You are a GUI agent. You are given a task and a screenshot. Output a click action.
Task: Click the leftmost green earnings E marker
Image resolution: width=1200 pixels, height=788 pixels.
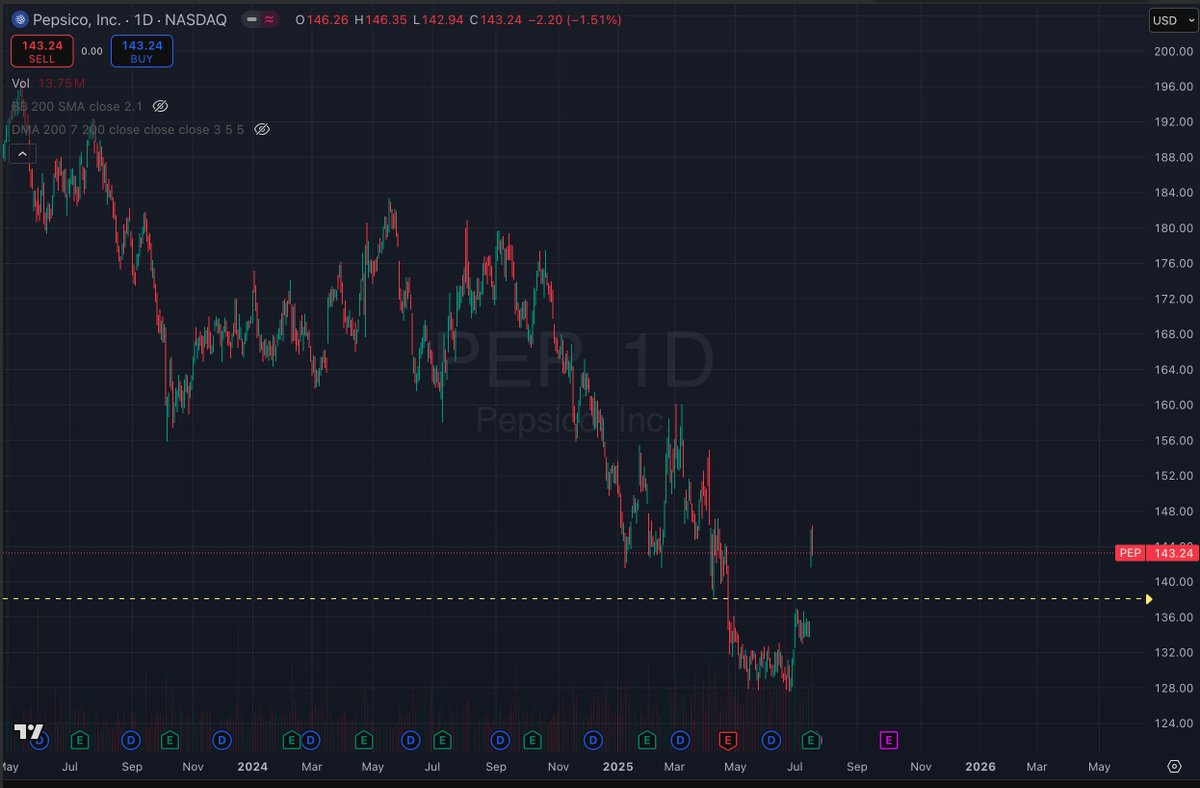80,740
